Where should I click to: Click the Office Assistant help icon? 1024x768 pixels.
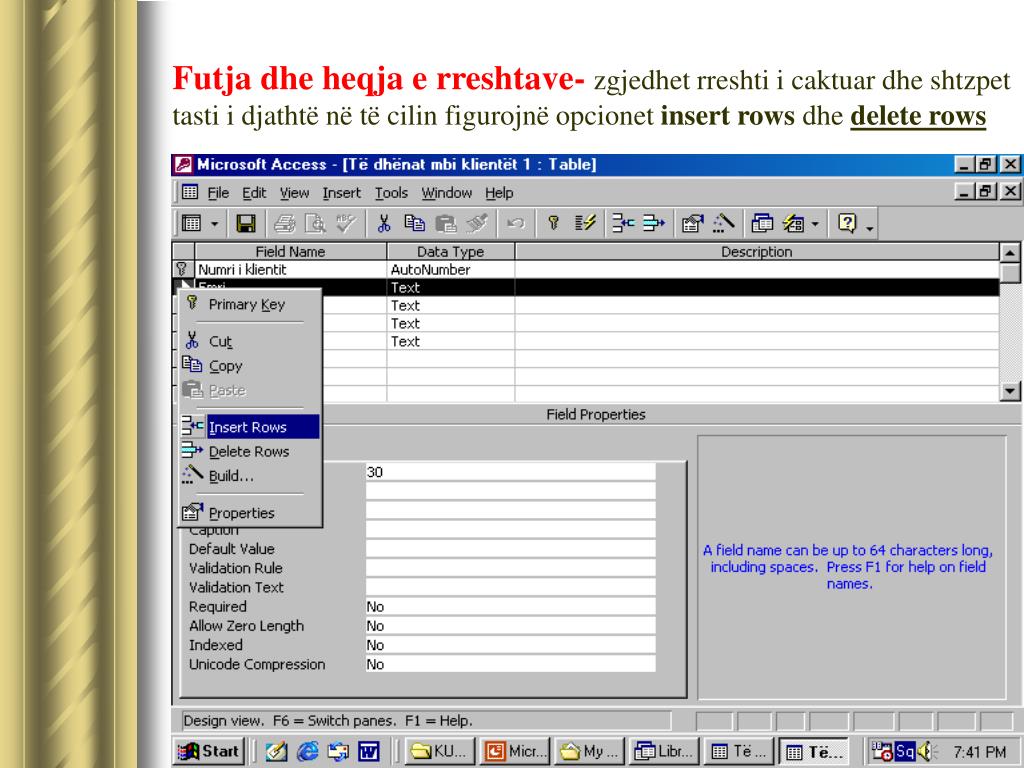(847, 224)
